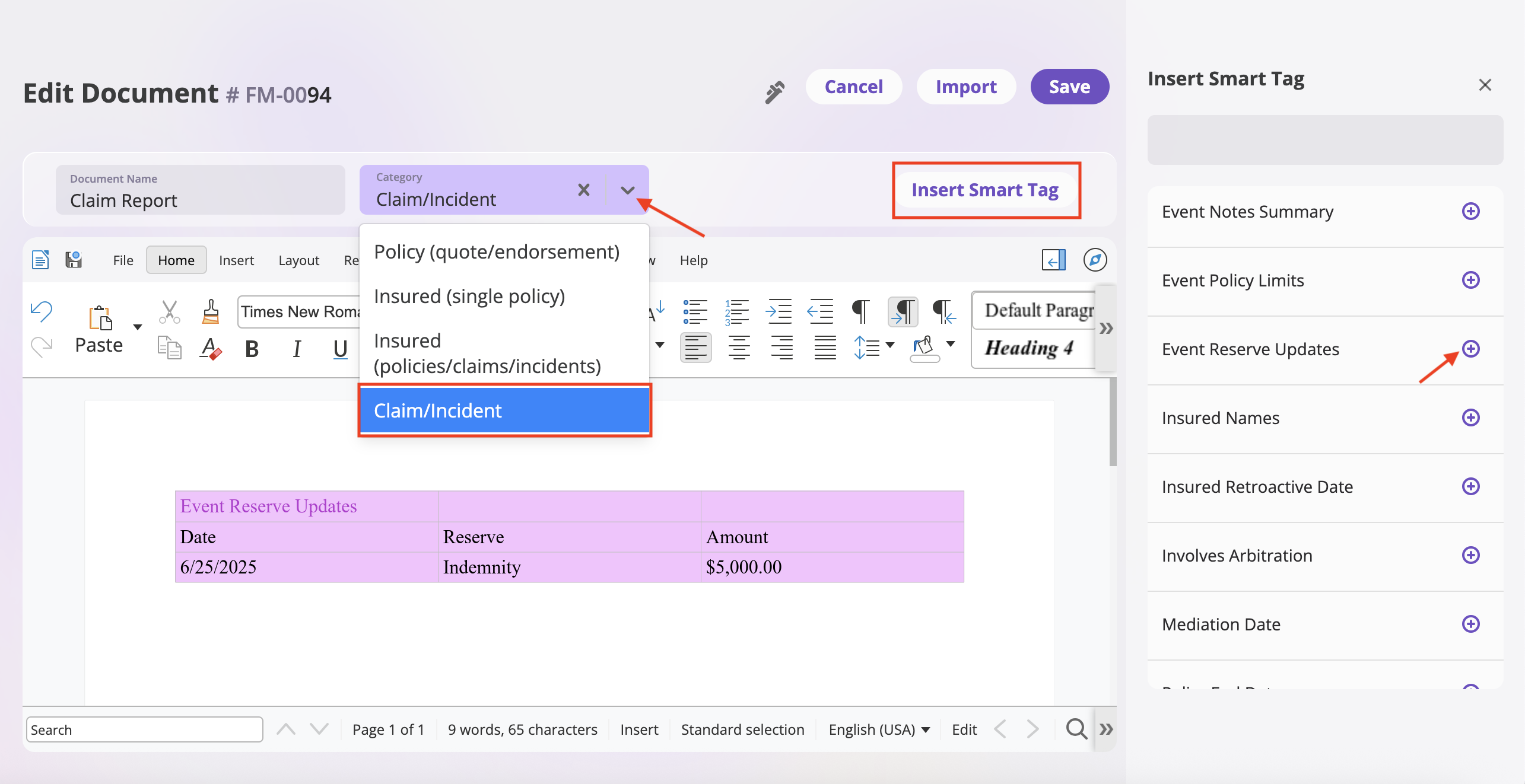The width and height of the screenshot is (1525, 784).
Task: Open the Paste options arrow
Action: 138,327
